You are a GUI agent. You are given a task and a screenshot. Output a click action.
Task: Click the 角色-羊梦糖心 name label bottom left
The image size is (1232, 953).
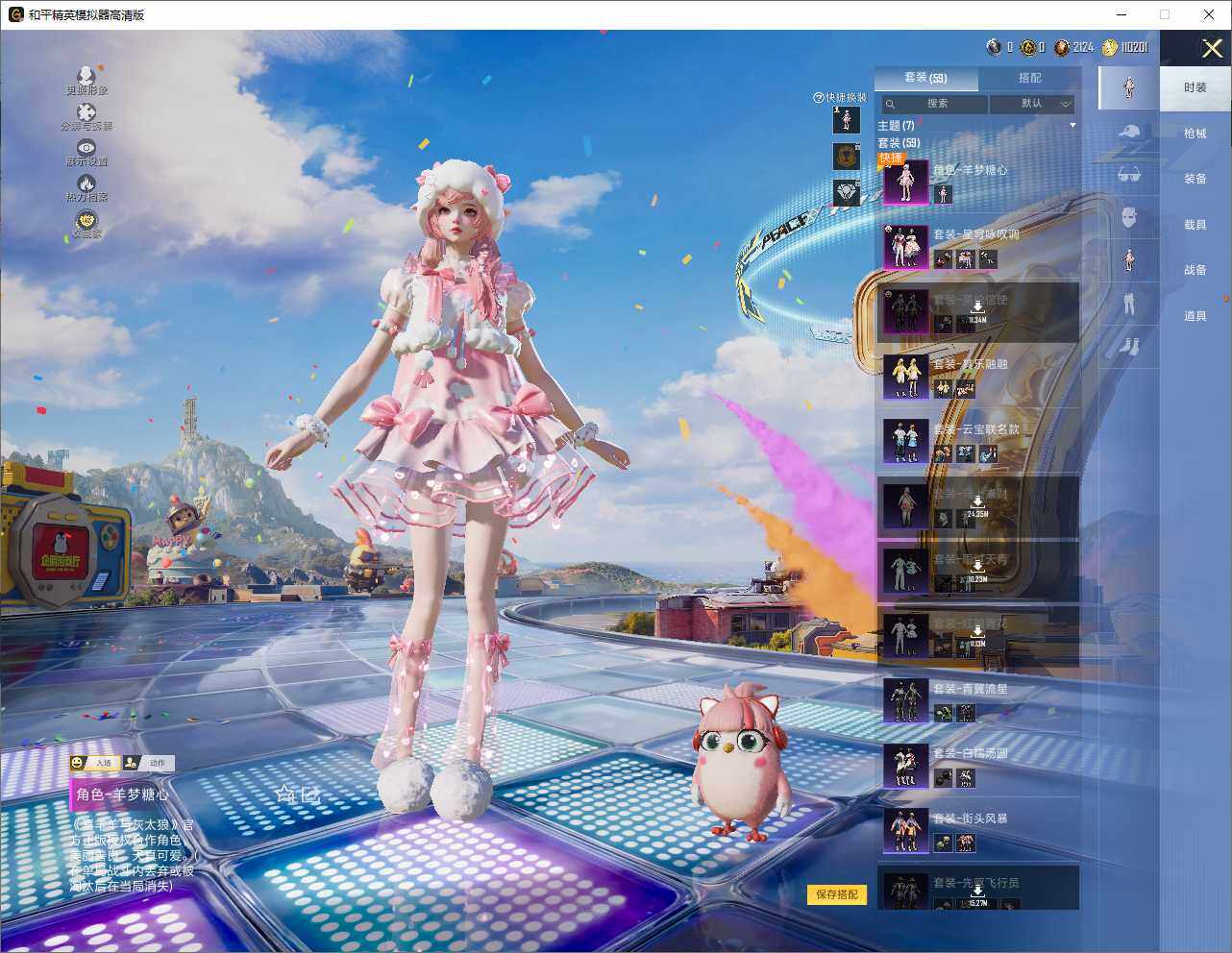123,794
